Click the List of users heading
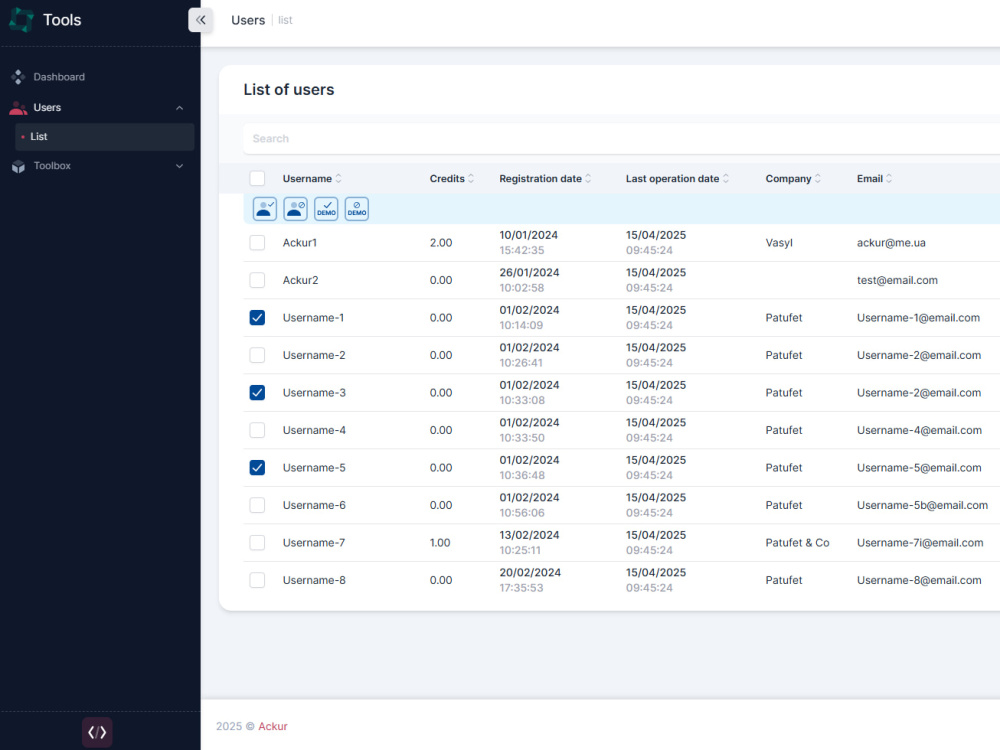The height and width of the screenshot is (750, 1000). (x=288, y=90)
